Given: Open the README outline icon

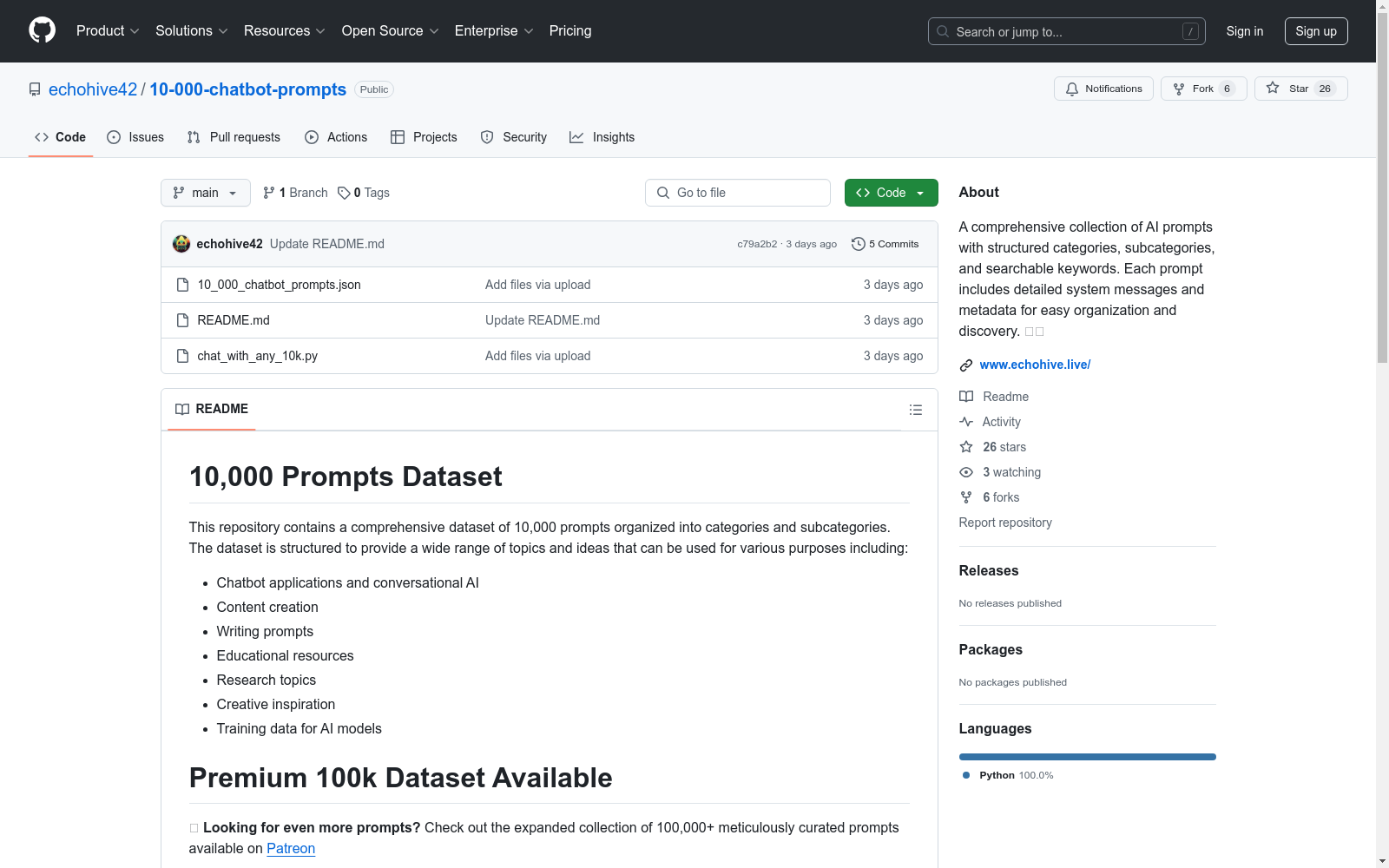Looking at the screenshot, I should click(916, 410).
